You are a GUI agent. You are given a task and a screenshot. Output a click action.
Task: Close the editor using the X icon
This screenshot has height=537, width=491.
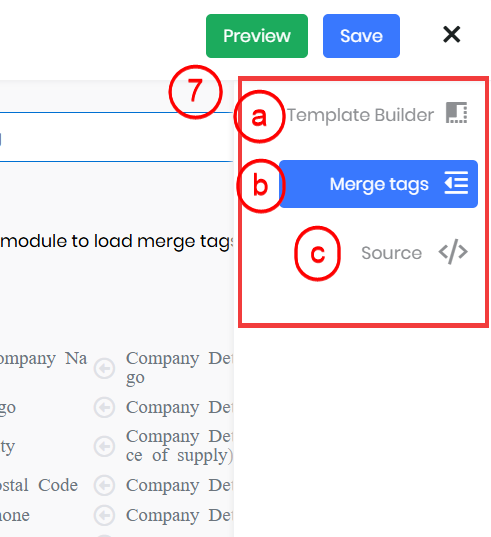(x=452, y=35)
